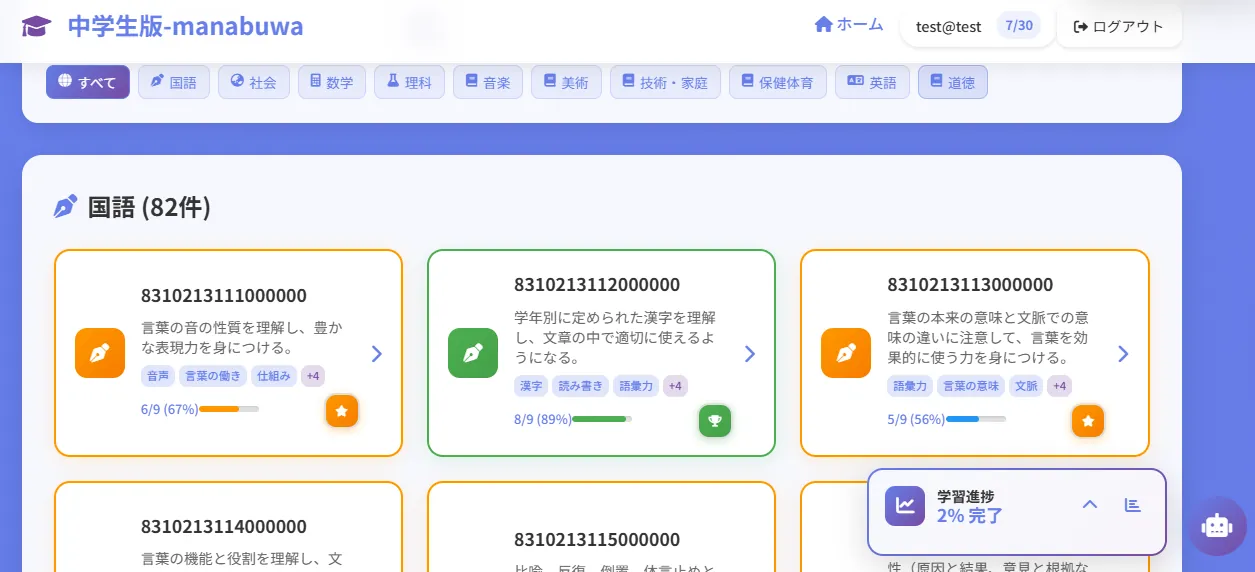Open the list view icon in 学習進捗 widget
Image resolution: width=1255 pixels, height=572 pixels.
tap(1133, 505)
